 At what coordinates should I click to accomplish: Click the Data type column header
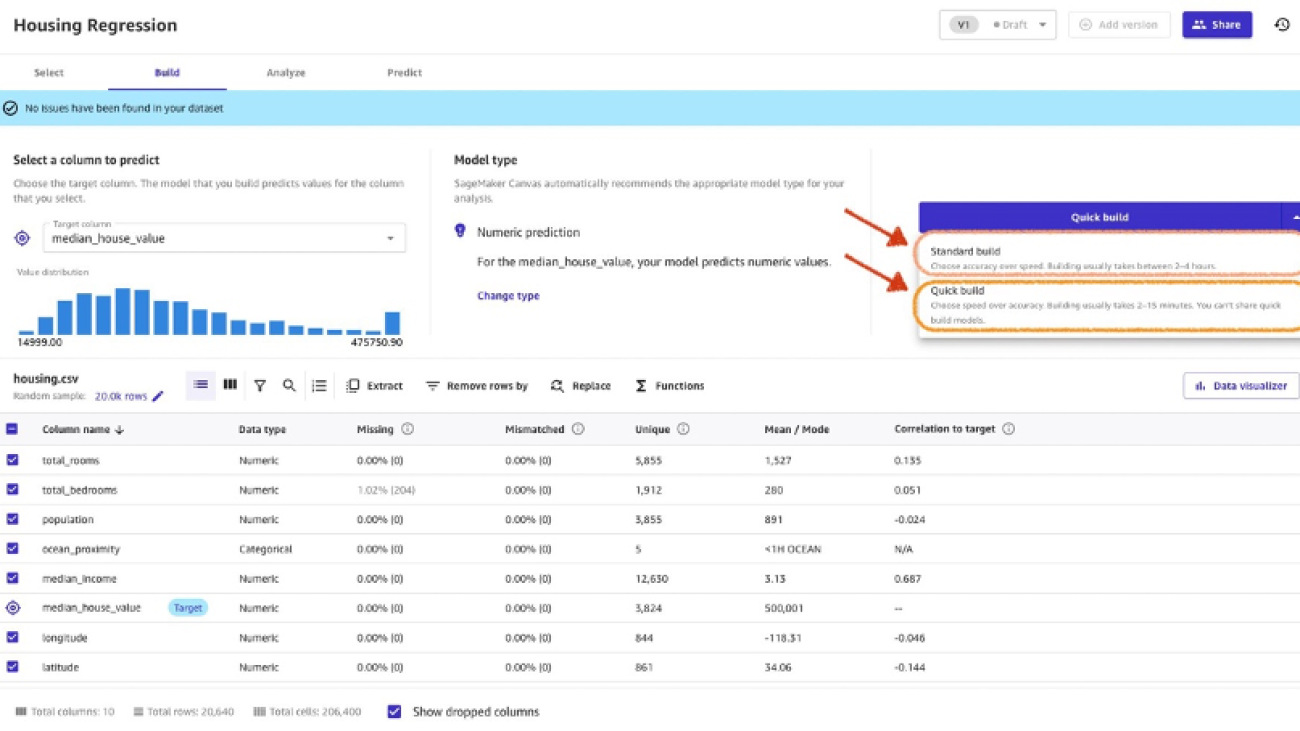262,430
